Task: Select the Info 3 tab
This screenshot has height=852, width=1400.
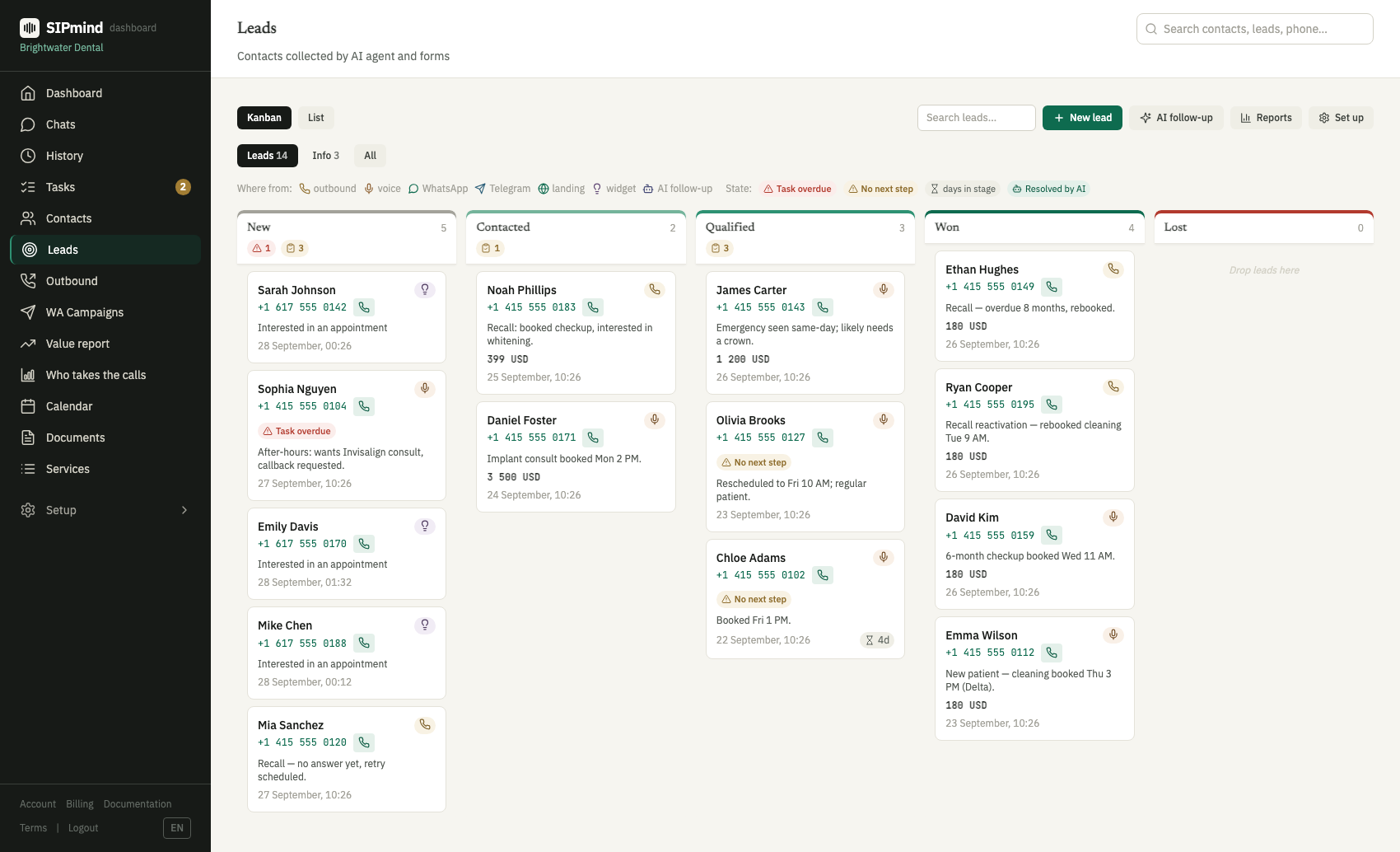Action: 326,156
